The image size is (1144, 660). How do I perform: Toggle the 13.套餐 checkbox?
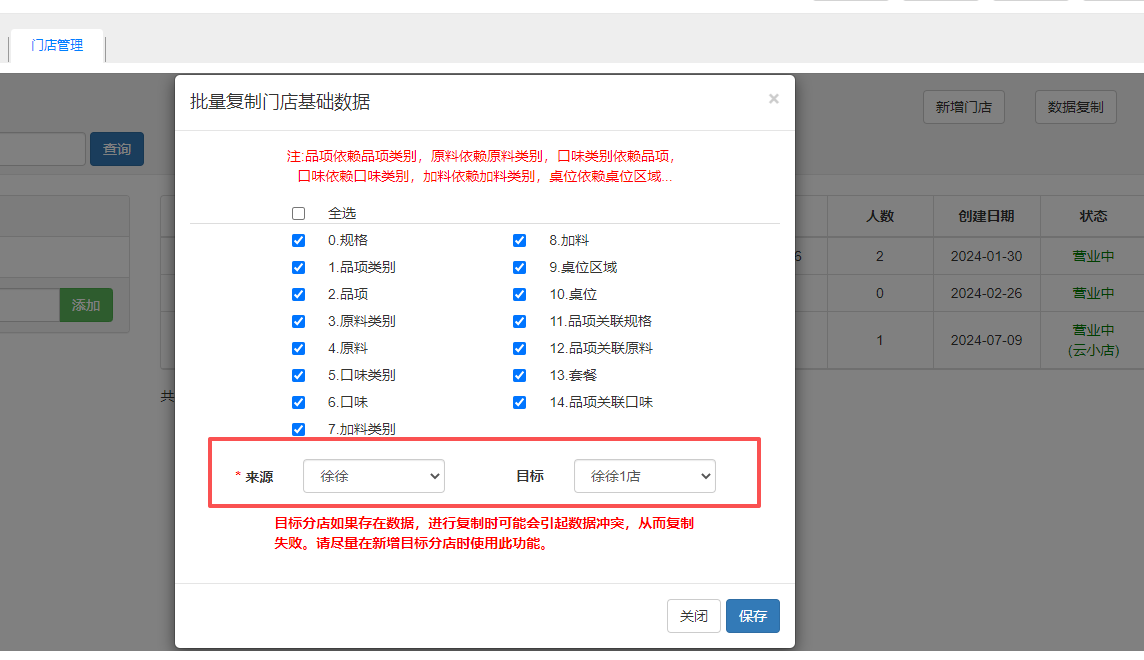point(519,375)
